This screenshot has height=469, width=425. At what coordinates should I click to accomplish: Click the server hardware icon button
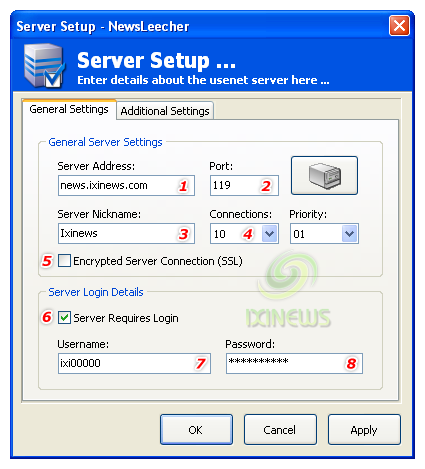[324, 175]
